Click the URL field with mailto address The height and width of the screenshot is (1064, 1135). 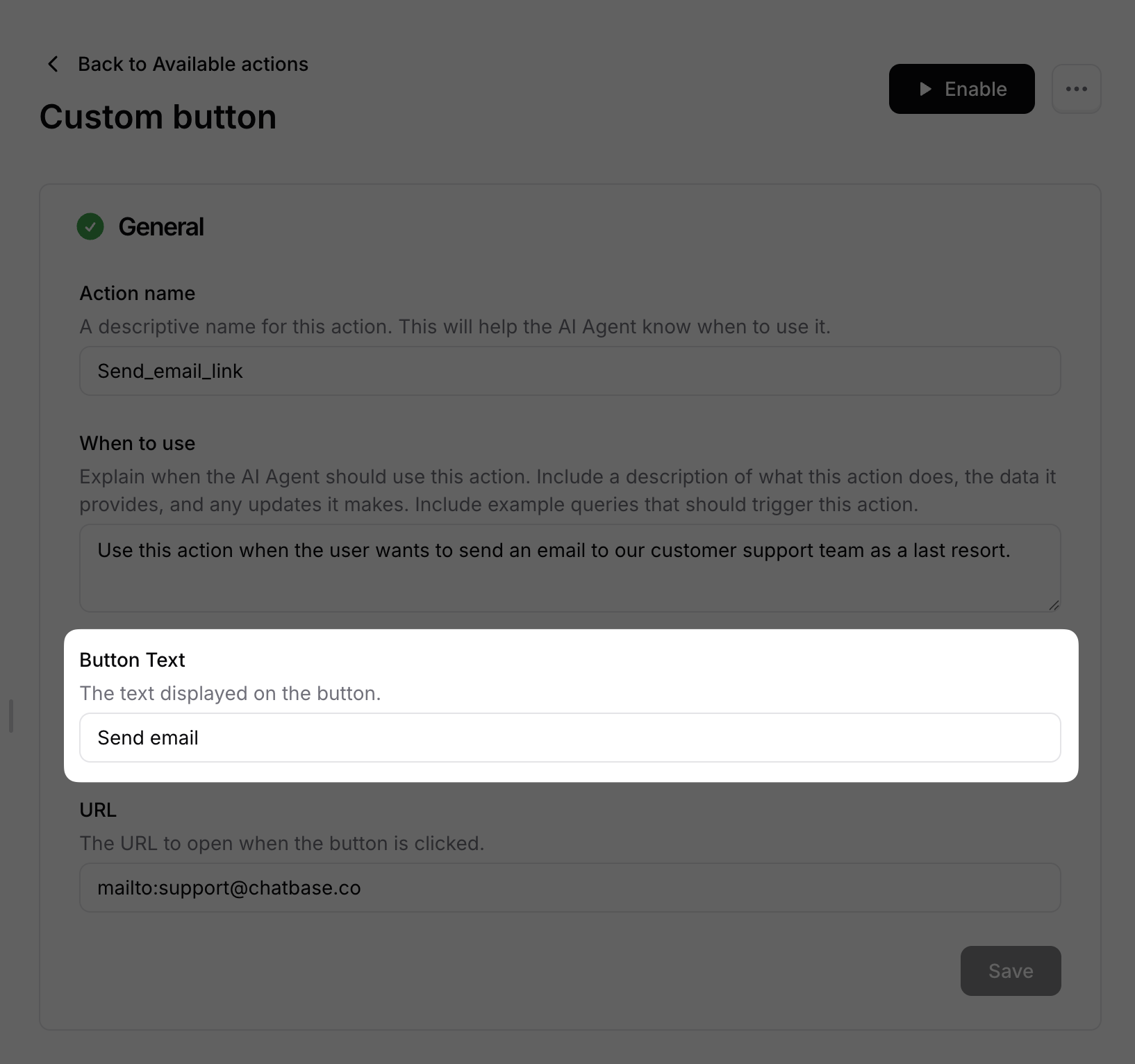(570, 888)
